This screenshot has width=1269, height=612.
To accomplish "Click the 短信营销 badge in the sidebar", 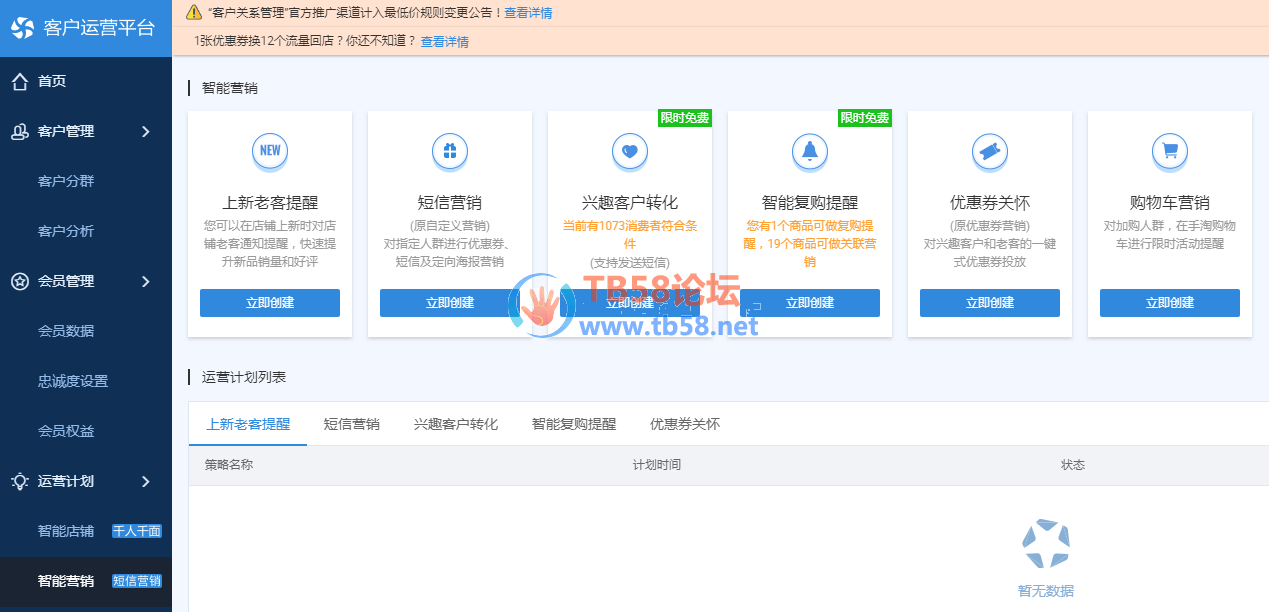I will [137, 581].
